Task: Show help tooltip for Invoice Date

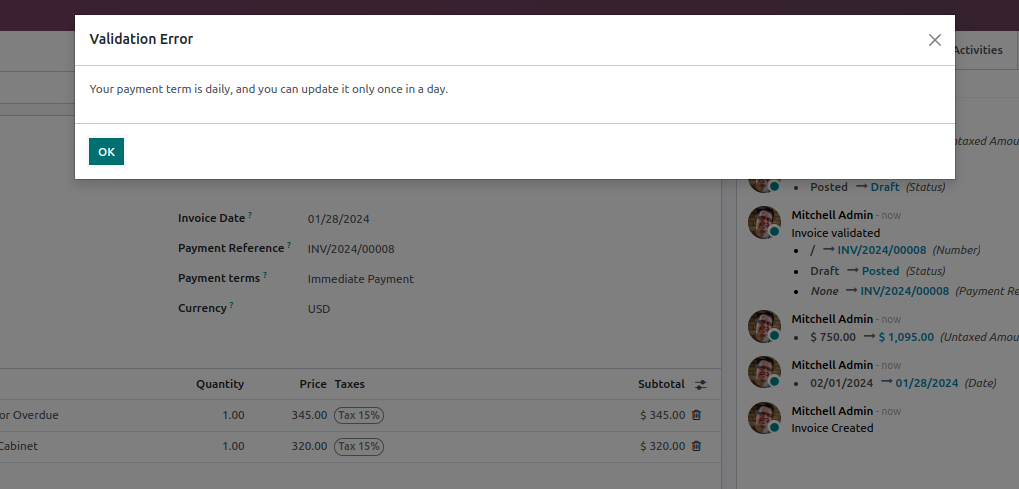Action: tap(250, 215)
